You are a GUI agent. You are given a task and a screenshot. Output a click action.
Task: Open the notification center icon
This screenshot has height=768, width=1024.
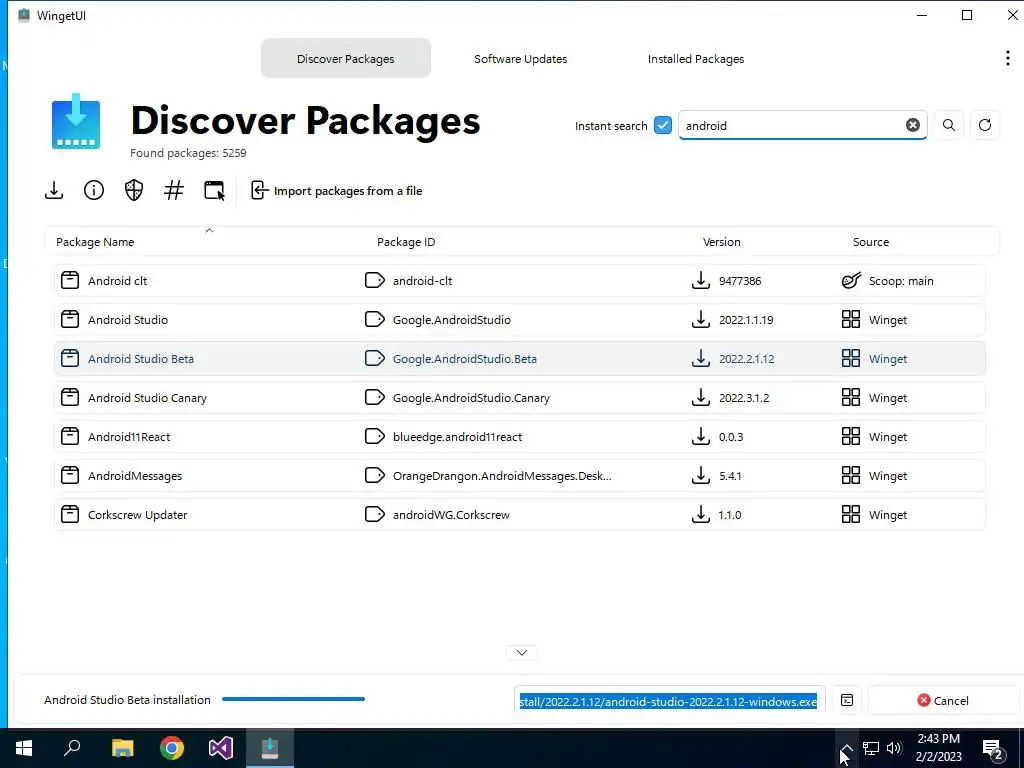click(994, 749)
